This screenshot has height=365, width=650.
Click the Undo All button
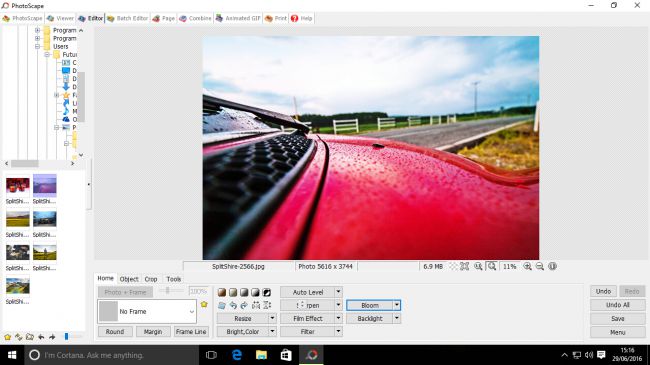click(618, 305)
